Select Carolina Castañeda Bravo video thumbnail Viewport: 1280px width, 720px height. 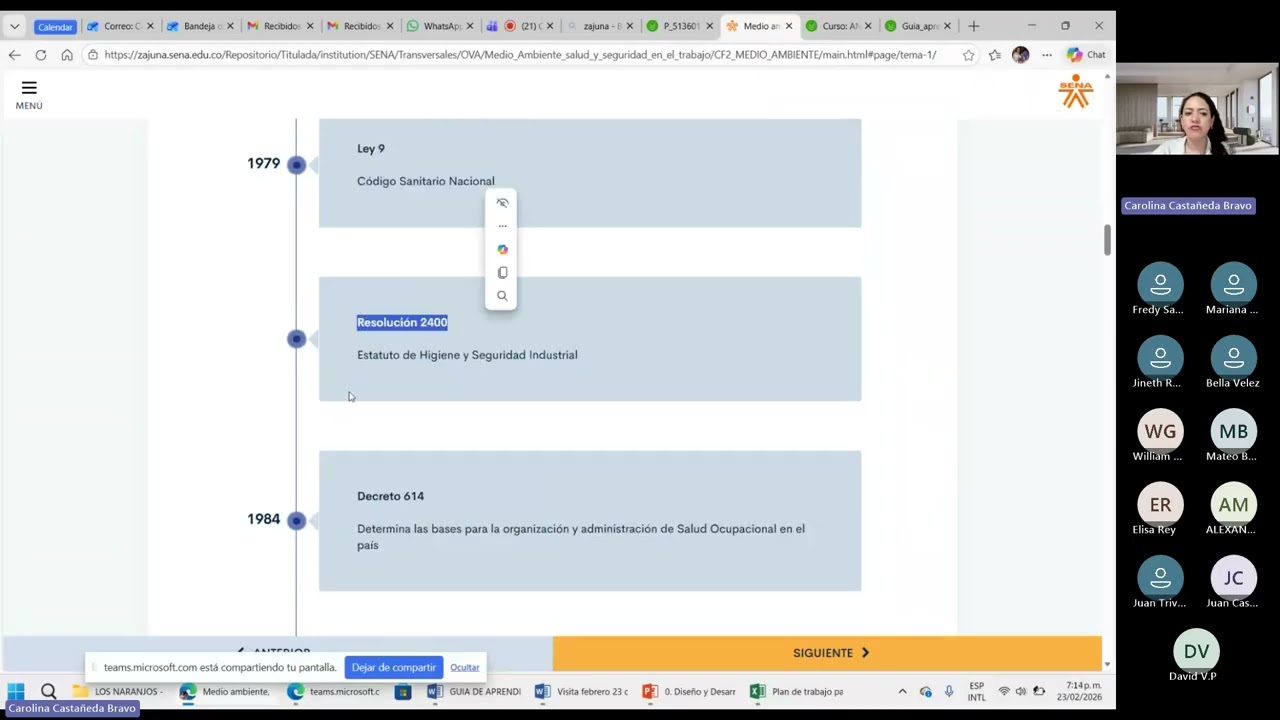1197,109
